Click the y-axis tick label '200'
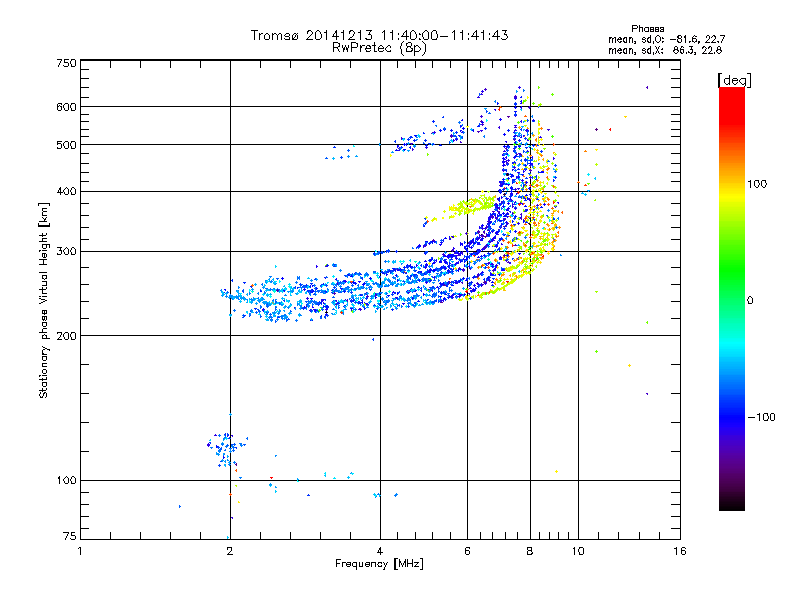Screen dimensions: 800x600 (x=66, y=336)
